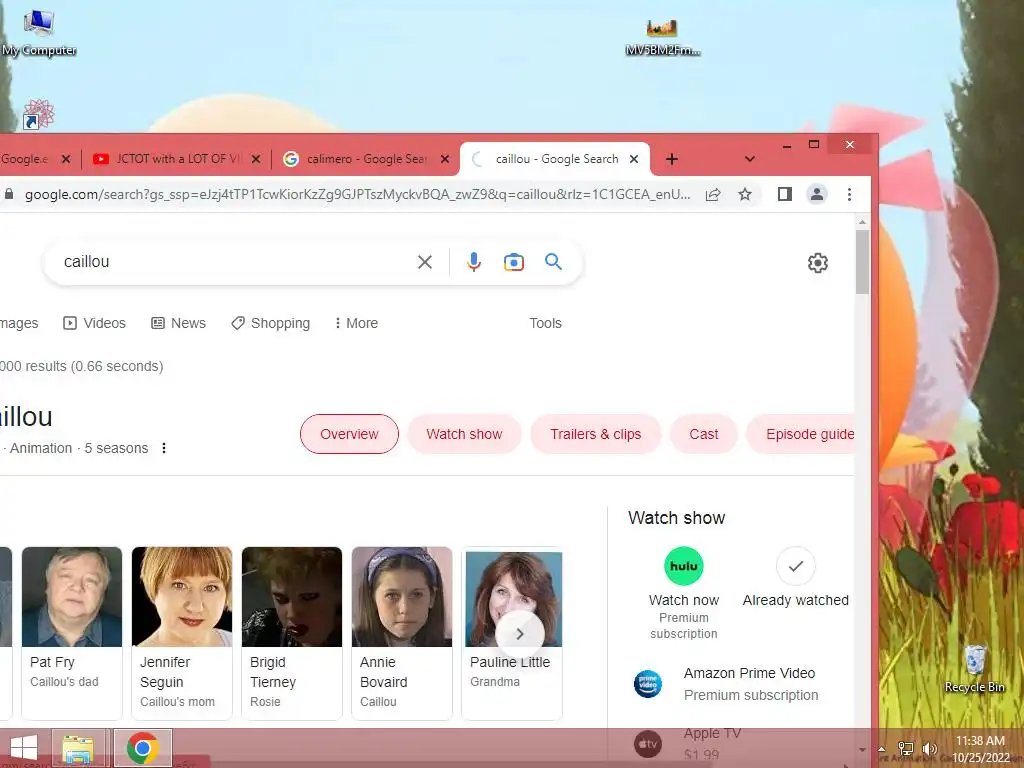This screenshot has height=768, width=1024.
Task: Switch to the calimero Google Search tab
Action: click(366, 159)
